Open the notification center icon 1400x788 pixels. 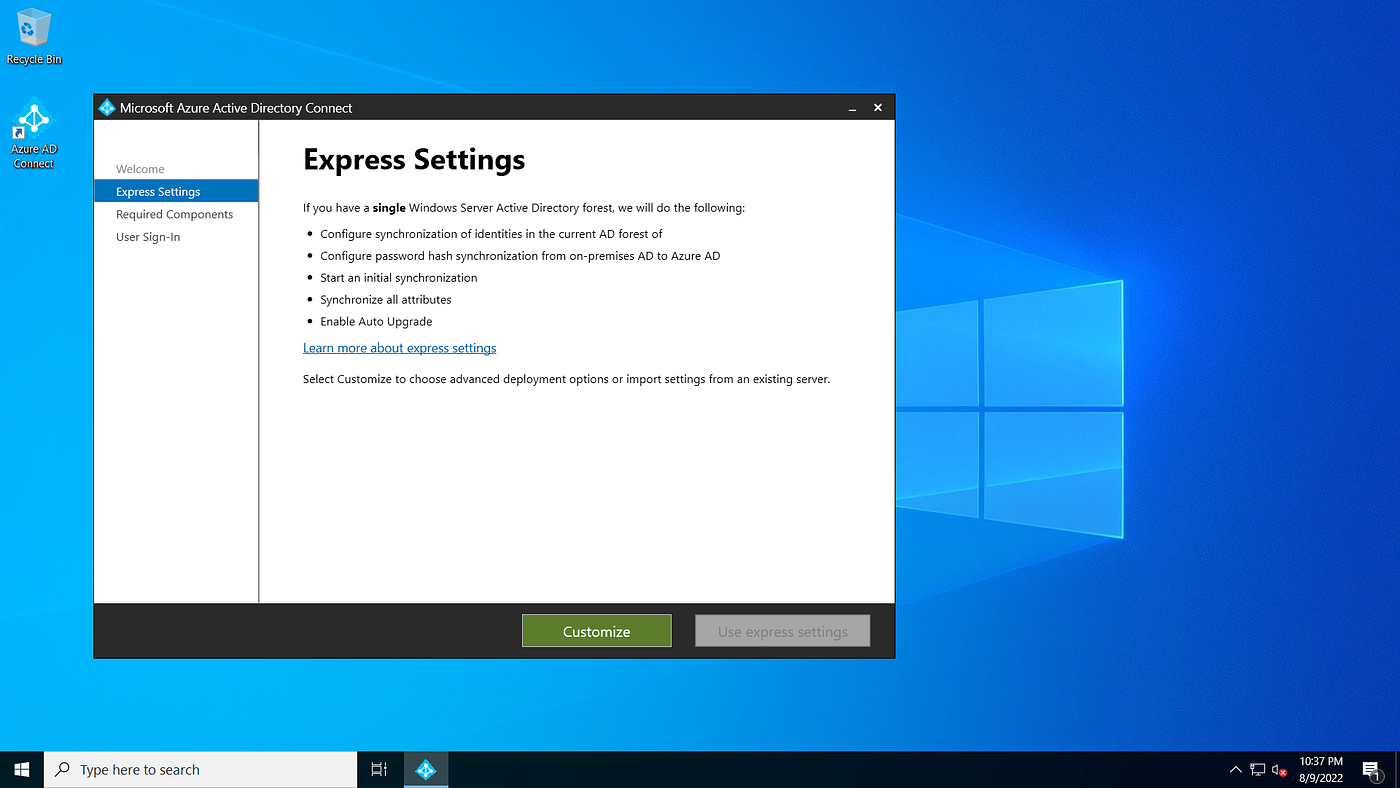1372,769
